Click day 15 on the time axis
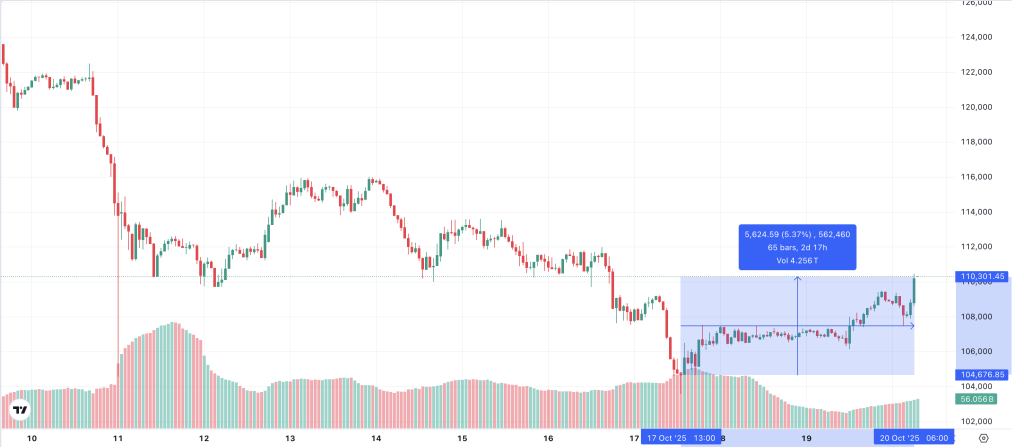The width and height of the screenshot is (1024, 448). (462, 438)
